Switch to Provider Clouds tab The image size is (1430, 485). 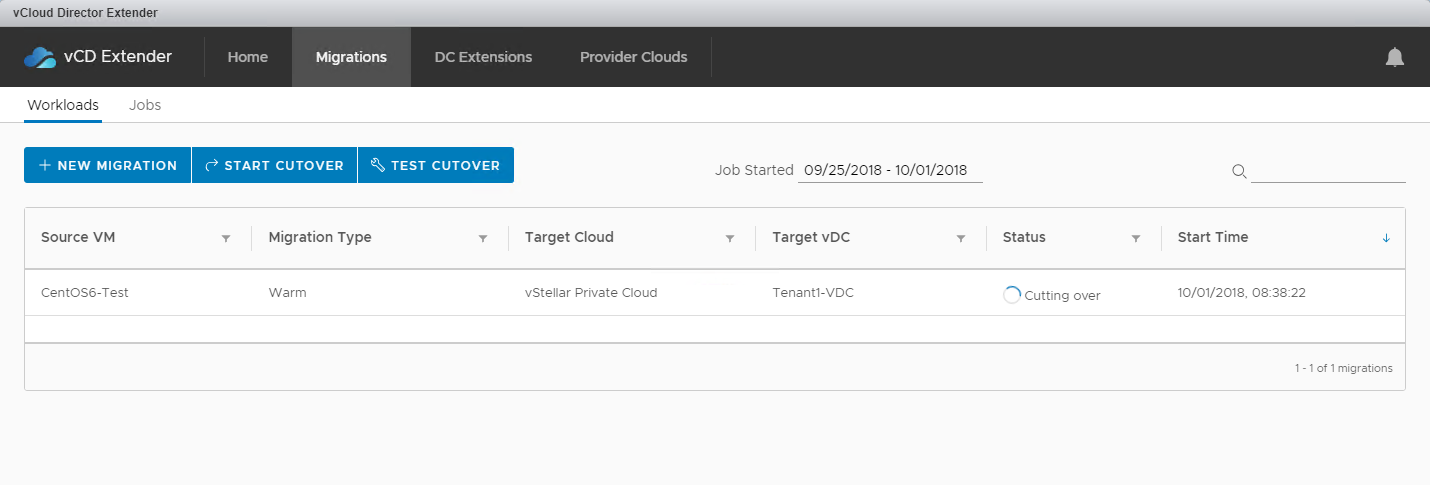[x=633, y=57]
